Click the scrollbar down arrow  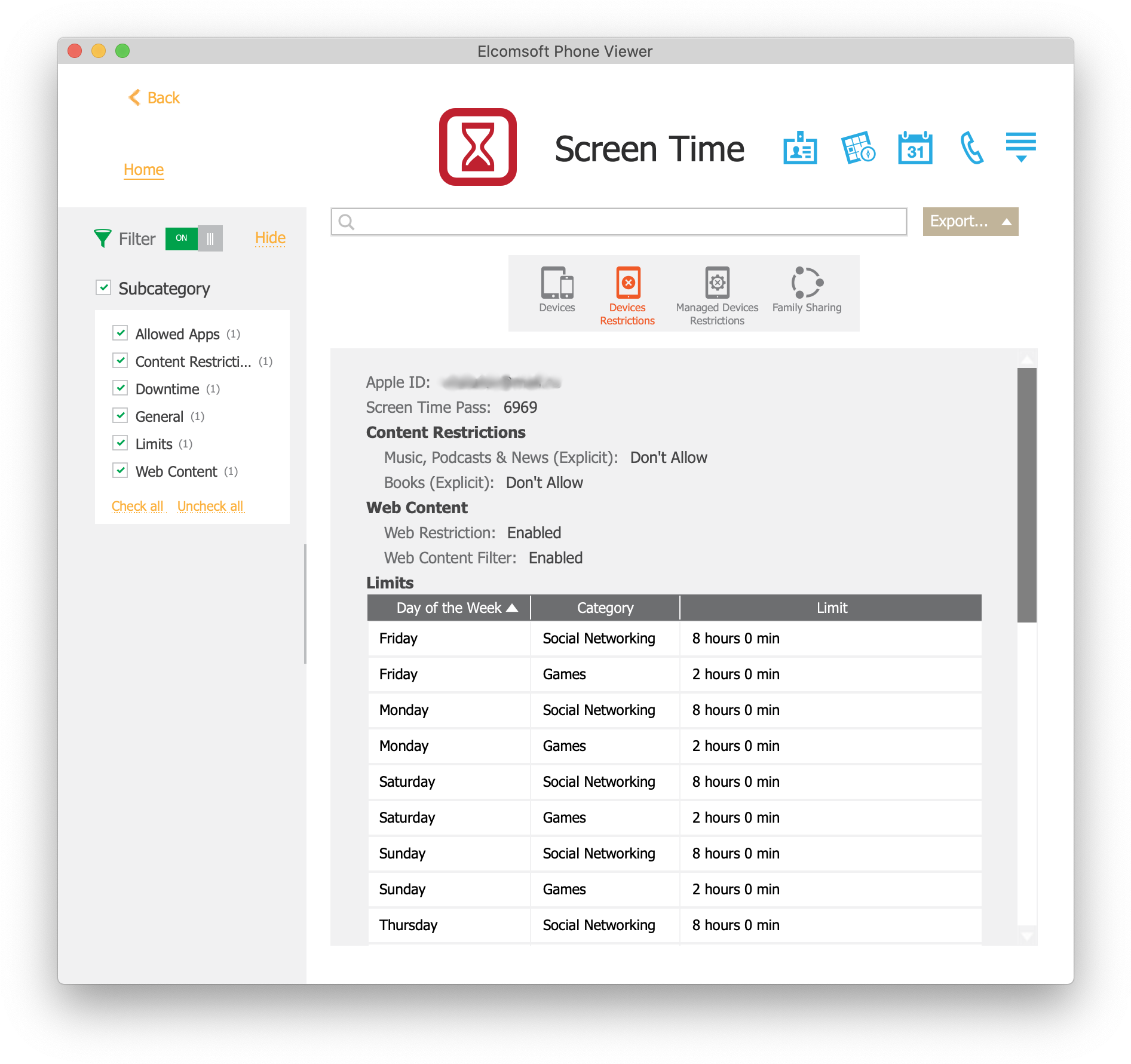[x=1027, y=936]
